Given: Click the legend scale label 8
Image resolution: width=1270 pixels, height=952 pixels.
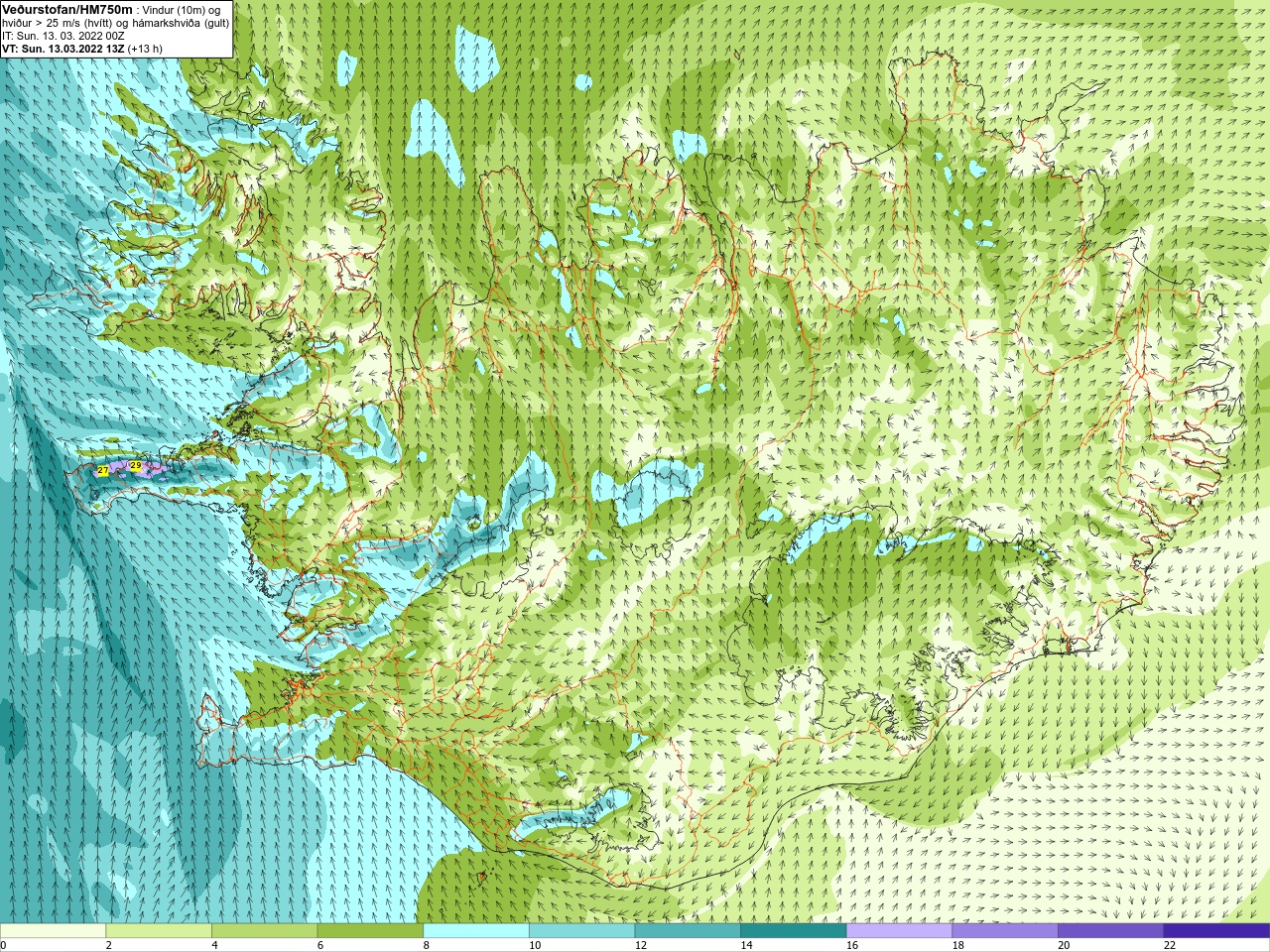Looking at the screenshot, I should point(426,945).
